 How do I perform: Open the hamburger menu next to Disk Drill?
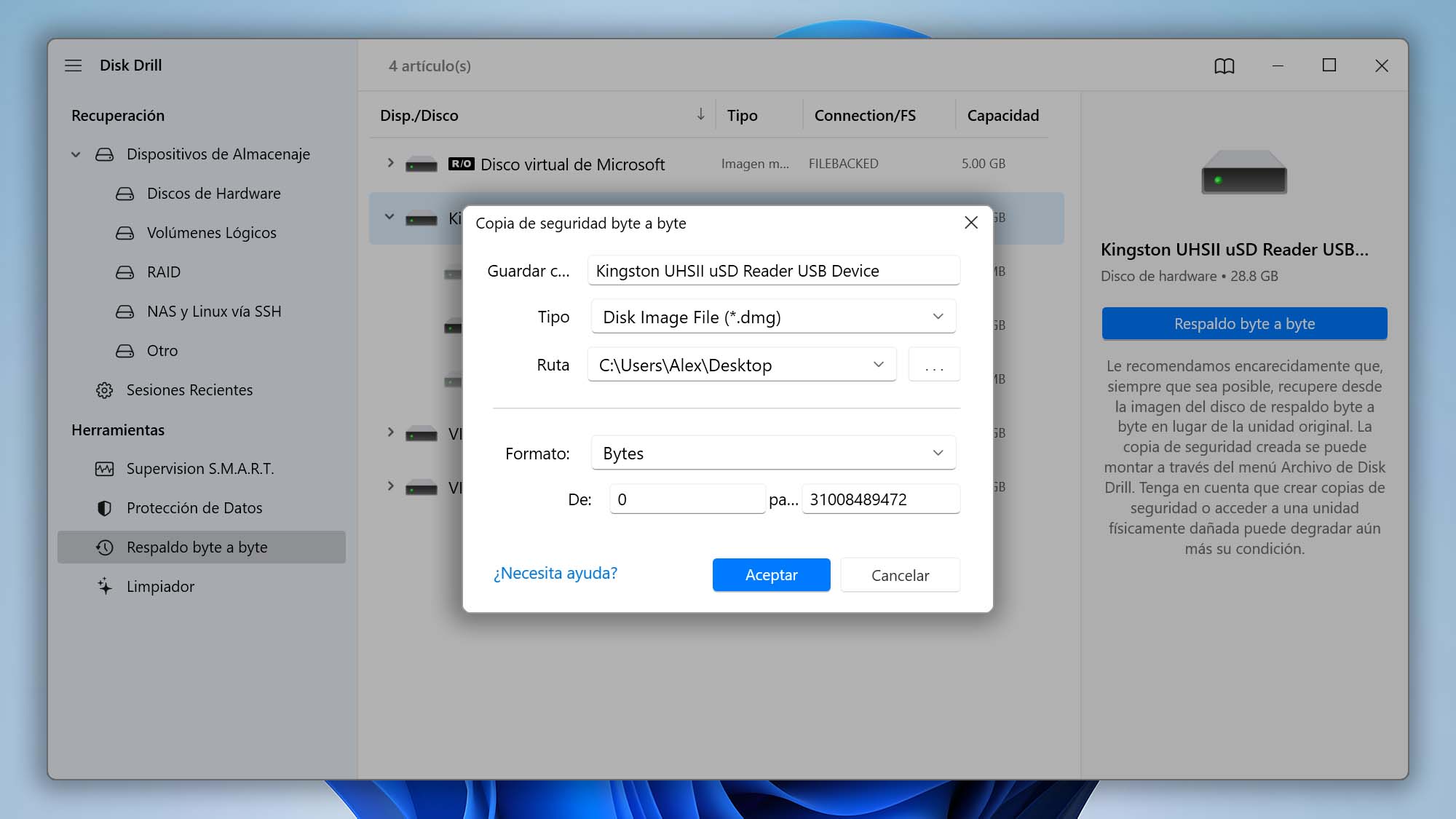point(74,66)
